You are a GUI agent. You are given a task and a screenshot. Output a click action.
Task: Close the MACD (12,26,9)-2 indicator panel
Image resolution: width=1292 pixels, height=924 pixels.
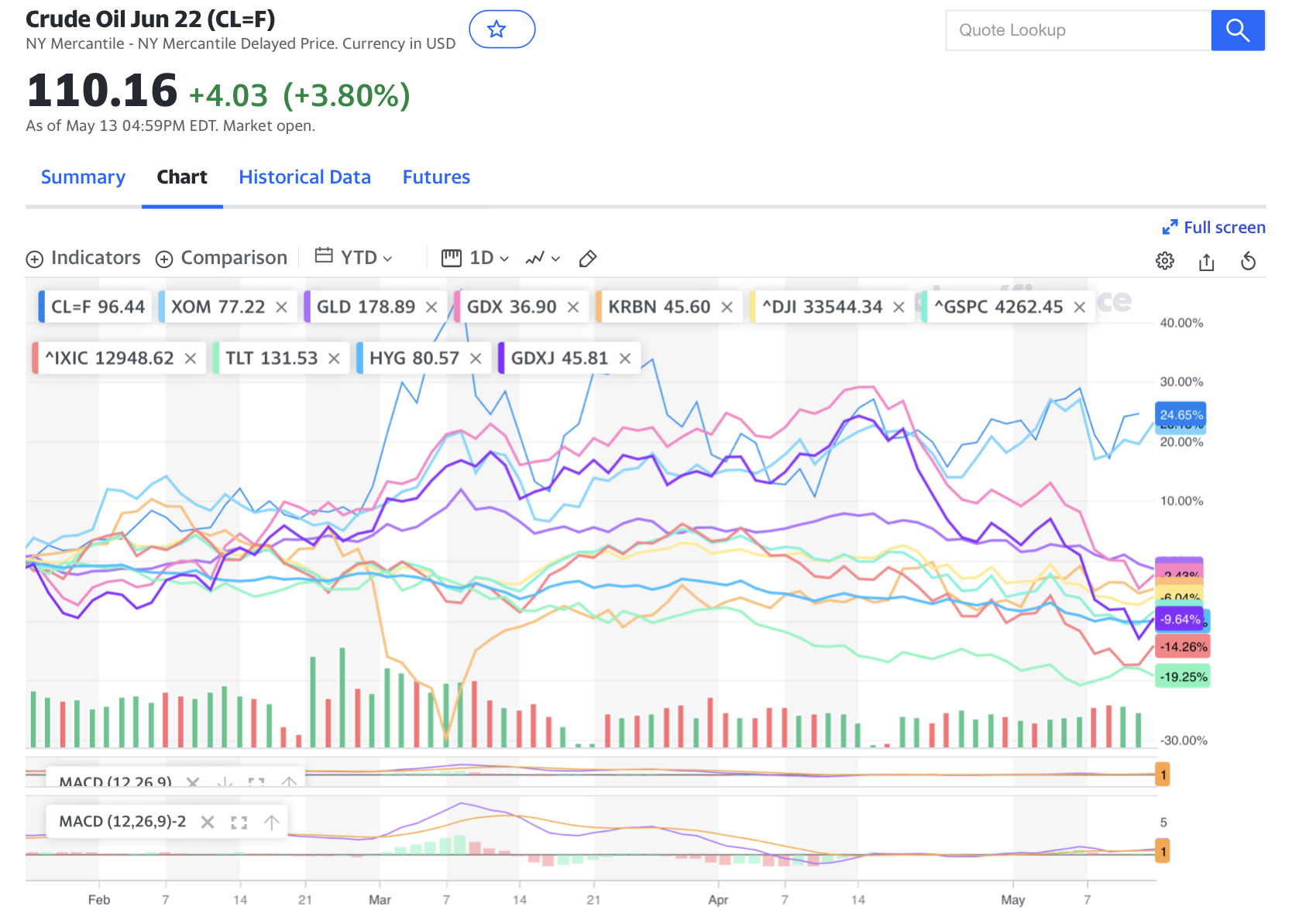click(208, 823)
